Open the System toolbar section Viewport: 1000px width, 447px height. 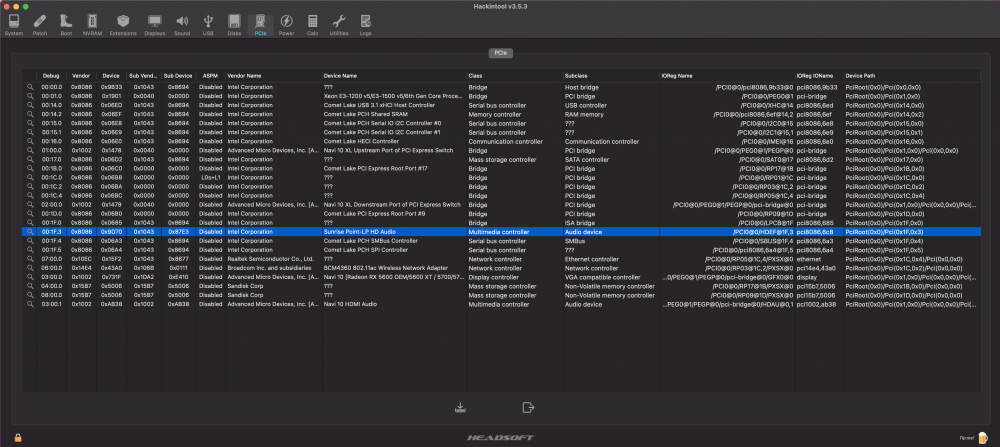(13, 25)
